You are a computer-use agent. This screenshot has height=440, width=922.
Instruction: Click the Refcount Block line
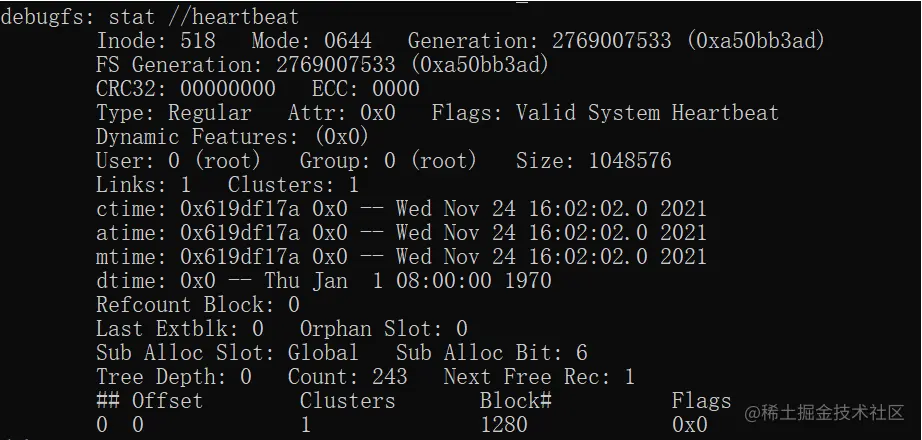[x=197, y=304]
